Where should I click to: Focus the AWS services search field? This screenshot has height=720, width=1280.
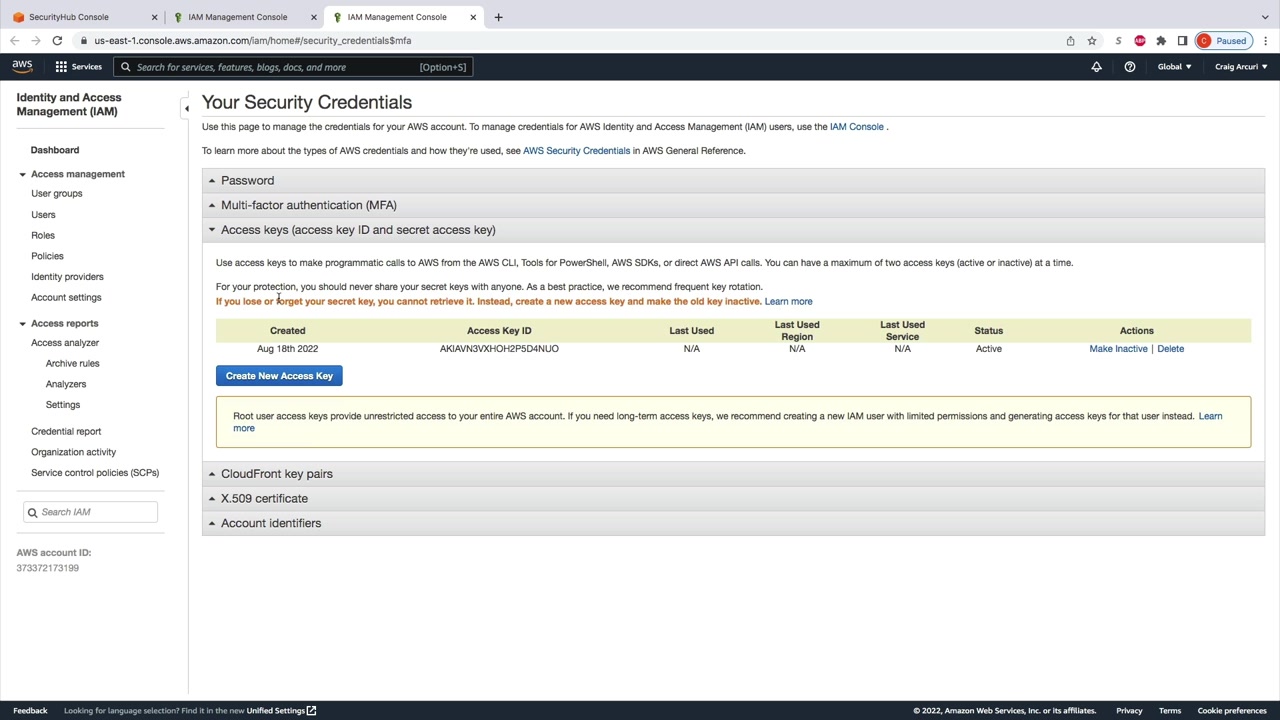pos(294,67)
